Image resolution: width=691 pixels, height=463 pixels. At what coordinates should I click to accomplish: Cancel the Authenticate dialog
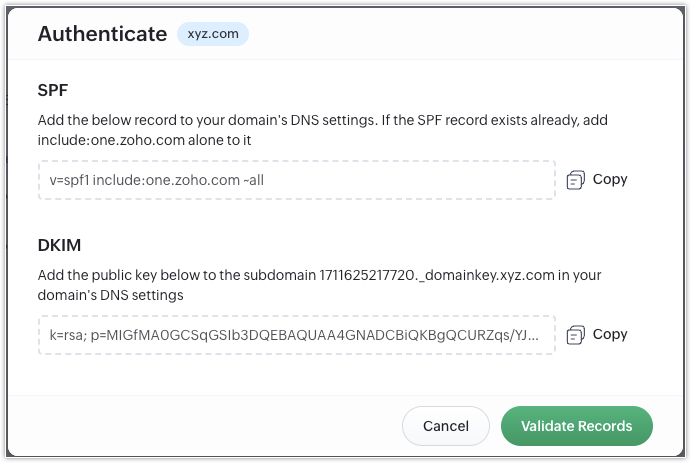446,426
